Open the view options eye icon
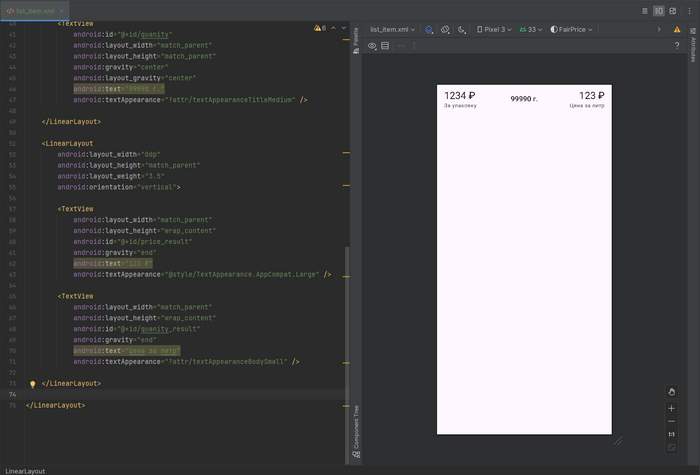 click(373, 45)
